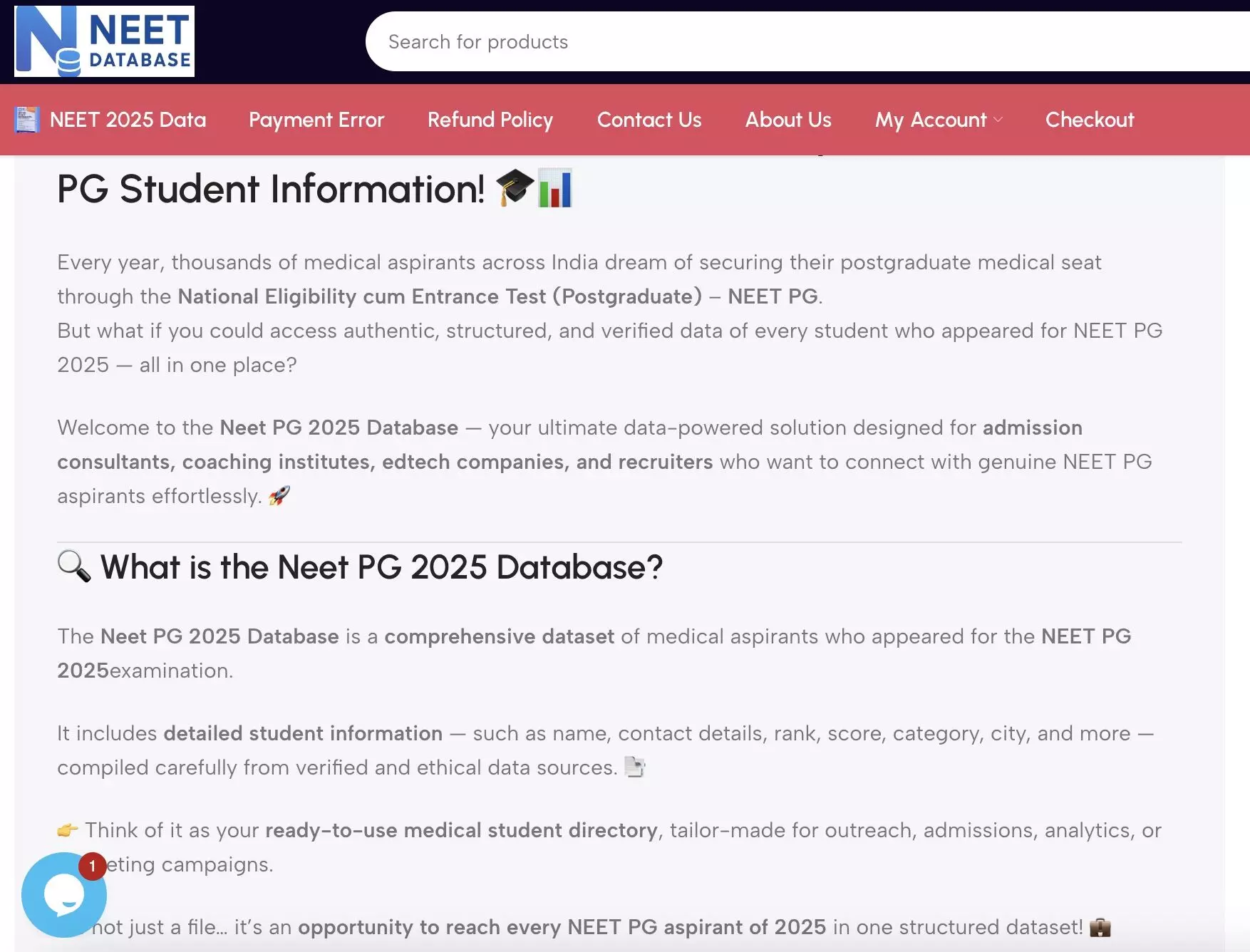Click the magnifying glass emoji icon
The image size is (1250, 952).
pos(74,567)
